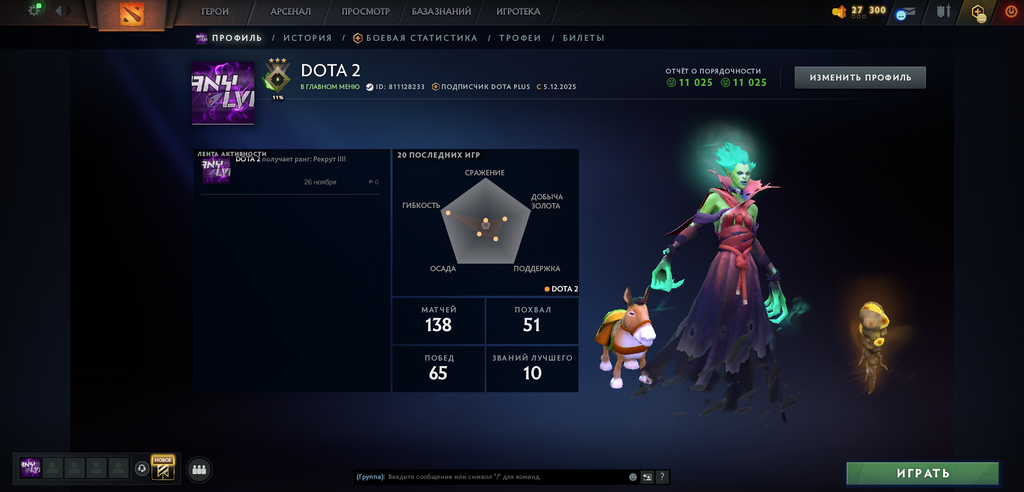Open the Герои menu
Image resolution: width=1024 pixels, height=492 pixels.
pyautogui.click(x=215, y=12)
